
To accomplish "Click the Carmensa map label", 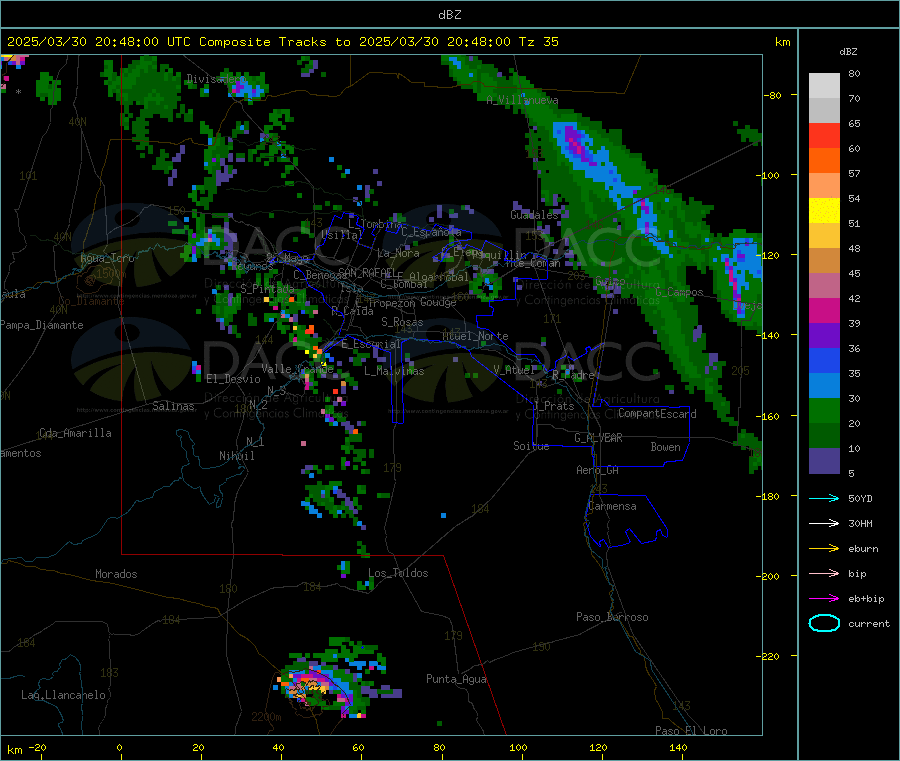I will [x=612, y=507].
